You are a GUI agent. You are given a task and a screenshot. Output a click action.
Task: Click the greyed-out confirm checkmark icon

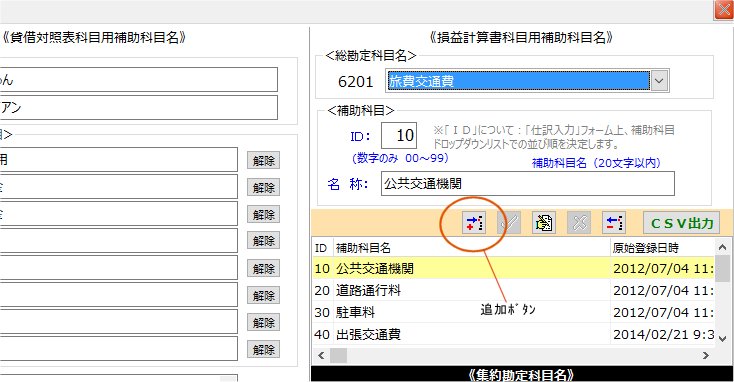[509, 223]
